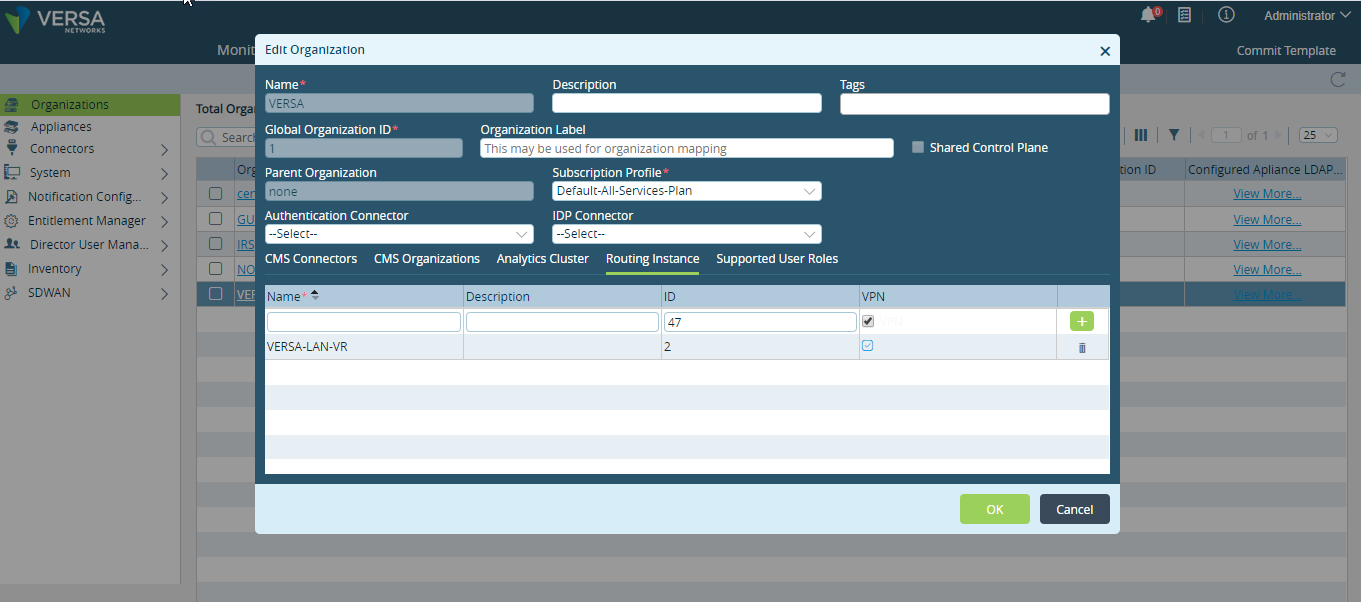
Task: Open the information icon in header
Action: coord(1226,15)
